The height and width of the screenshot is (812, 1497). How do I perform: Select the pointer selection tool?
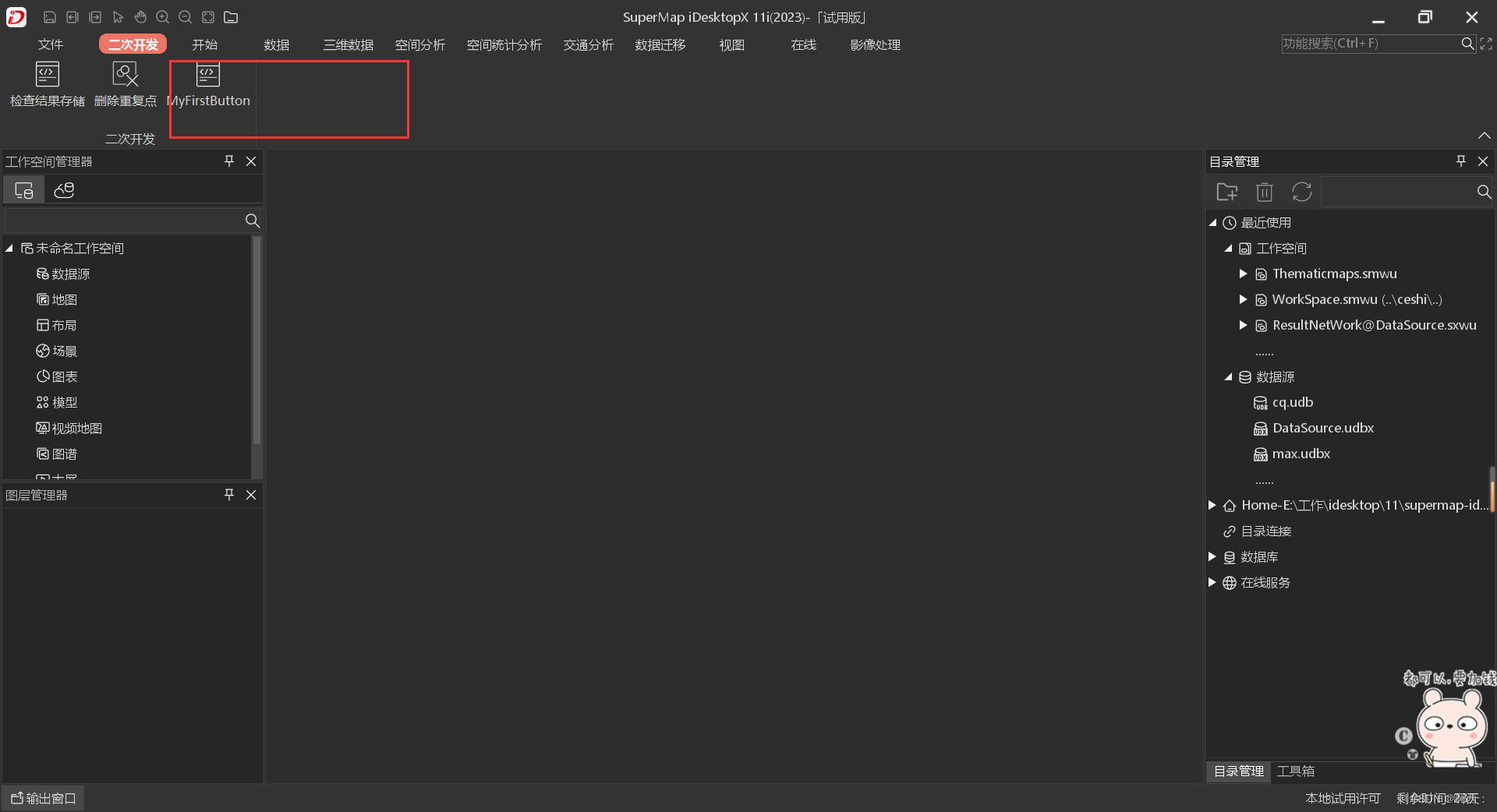point(118,17)
